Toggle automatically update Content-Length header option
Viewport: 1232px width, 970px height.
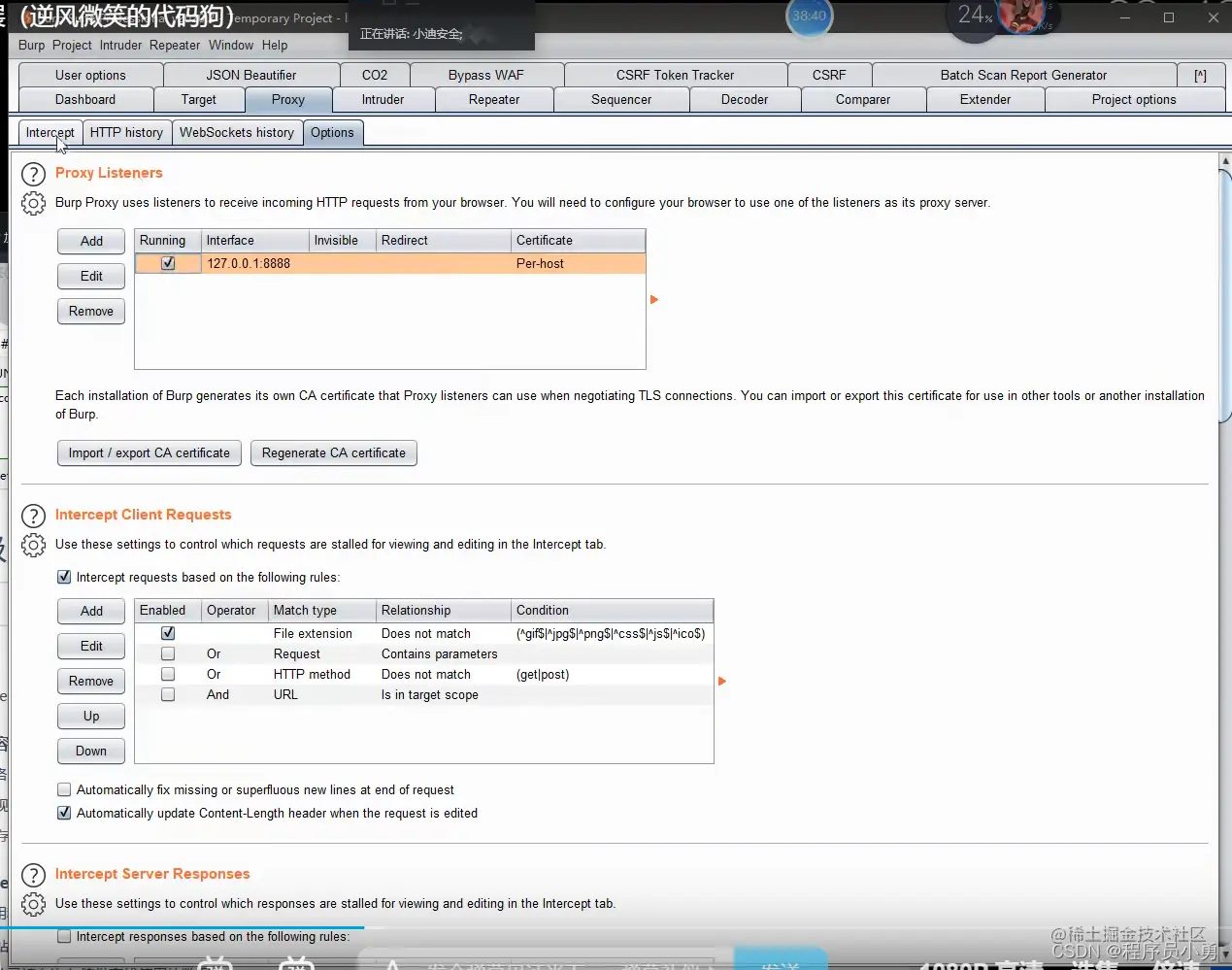click(64, 813)
